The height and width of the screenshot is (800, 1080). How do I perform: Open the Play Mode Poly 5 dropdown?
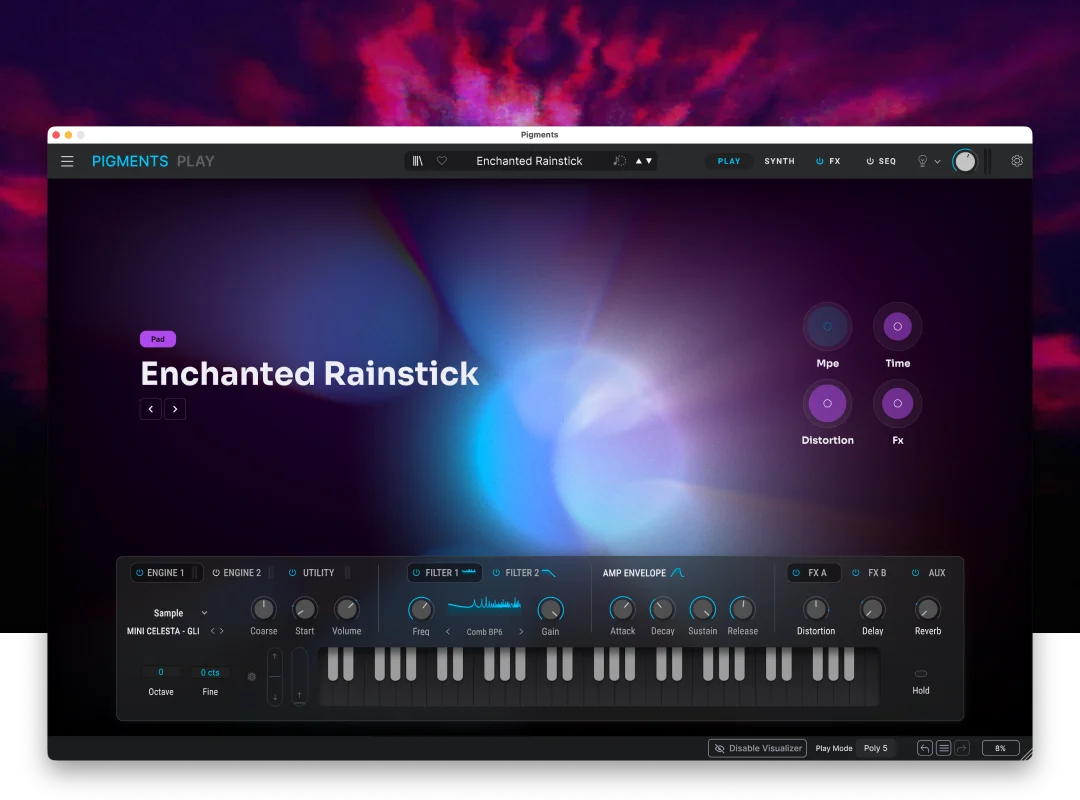pos(875,748)
